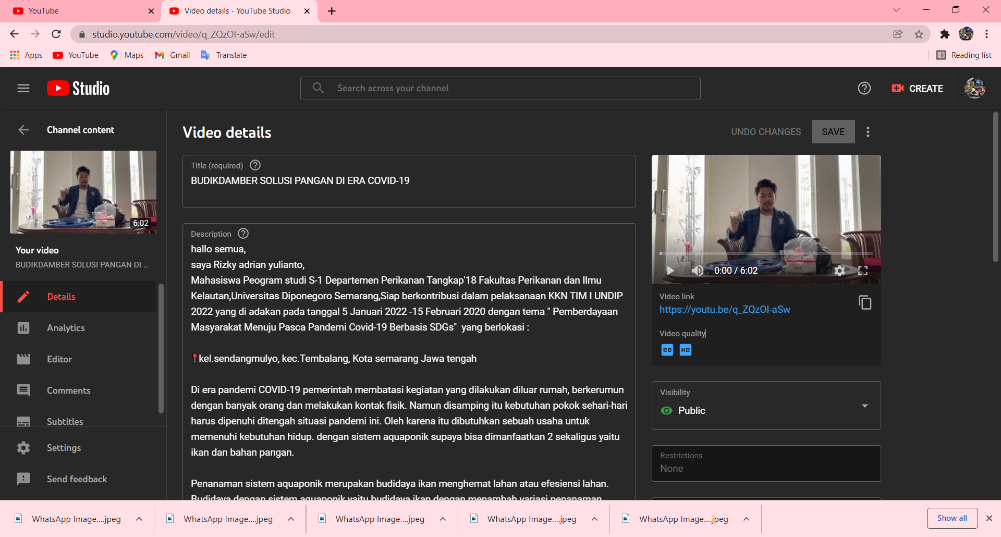Click the Restrictions field
Image resolution: width=1001 pixels, height=537 pixels.
765,463
